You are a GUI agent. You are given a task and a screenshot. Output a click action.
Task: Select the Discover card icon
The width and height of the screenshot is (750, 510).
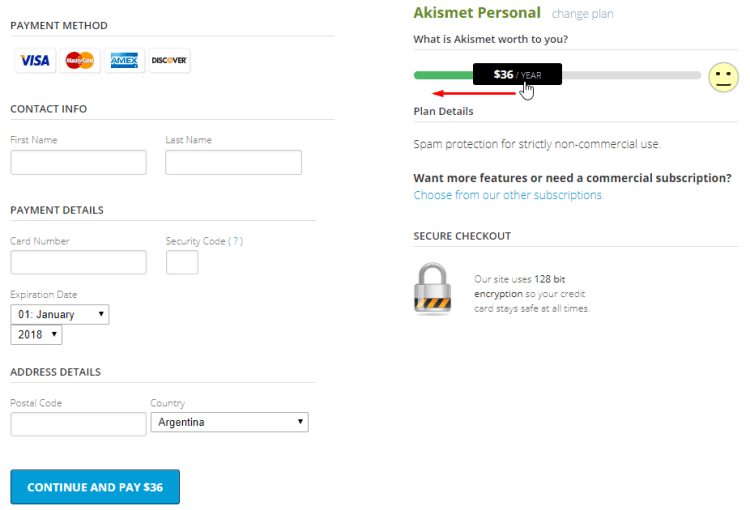[x=169, y=61]
